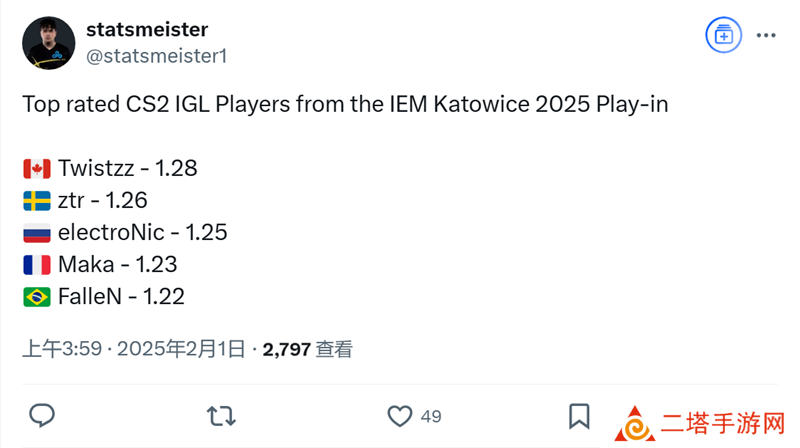
Task: Select the IEM Katowice 2025 headline text
Action: click(x=345, y=105)
